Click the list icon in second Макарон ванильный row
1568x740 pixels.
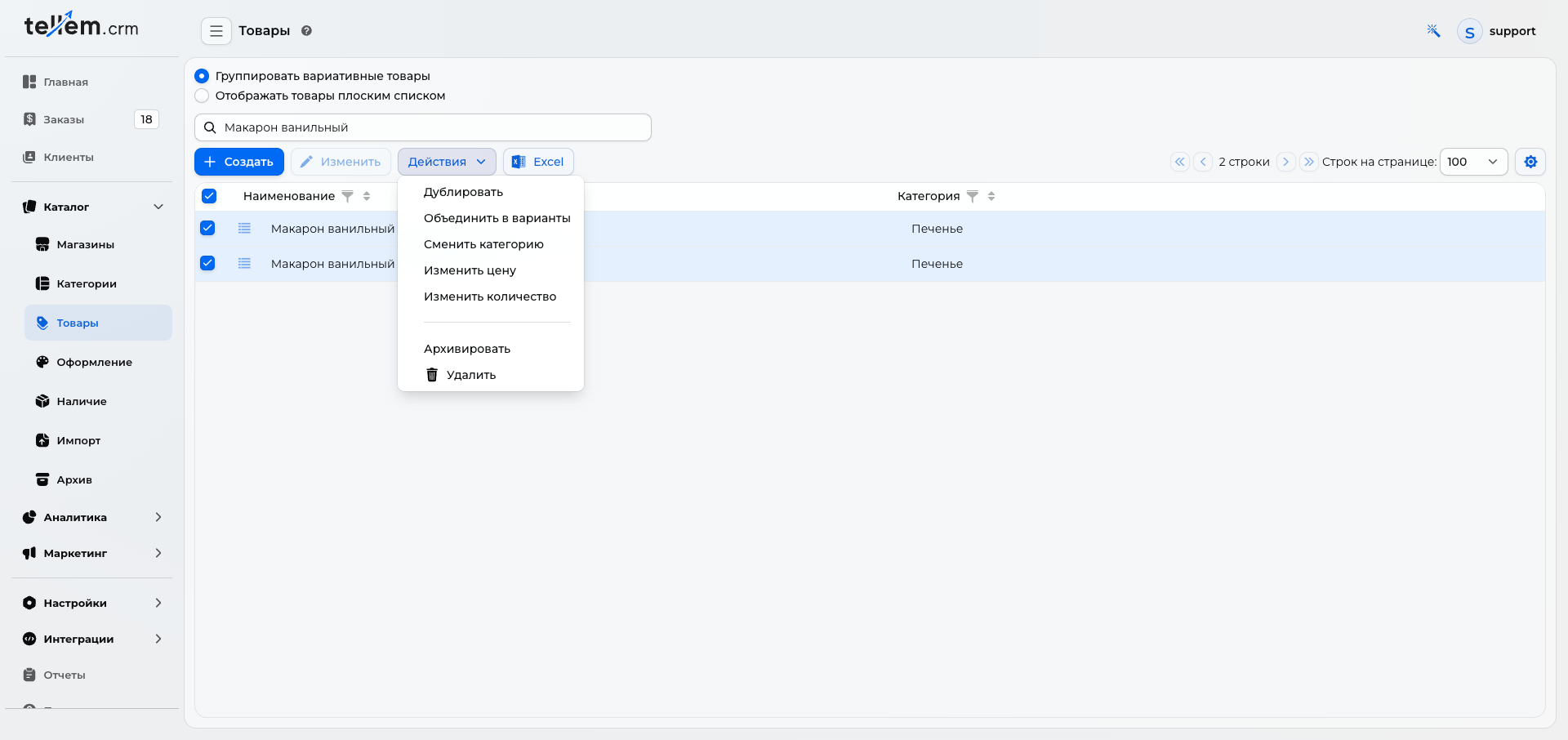pyautogui.click(x=244, y=264)
